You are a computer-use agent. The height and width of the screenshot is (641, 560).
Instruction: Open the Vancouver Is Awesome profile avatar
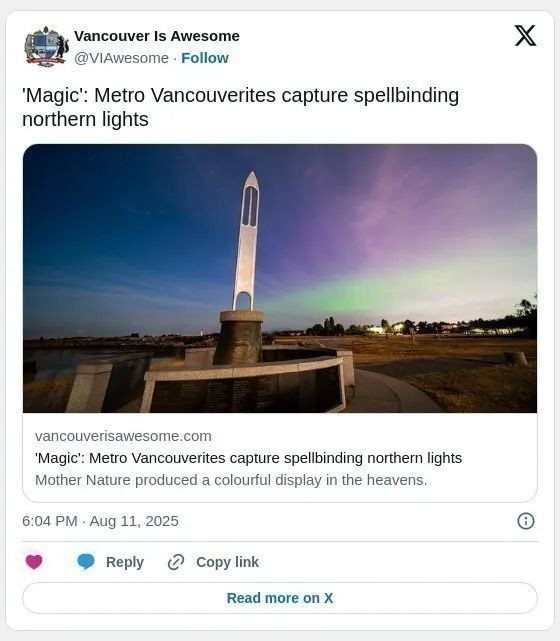46,47
